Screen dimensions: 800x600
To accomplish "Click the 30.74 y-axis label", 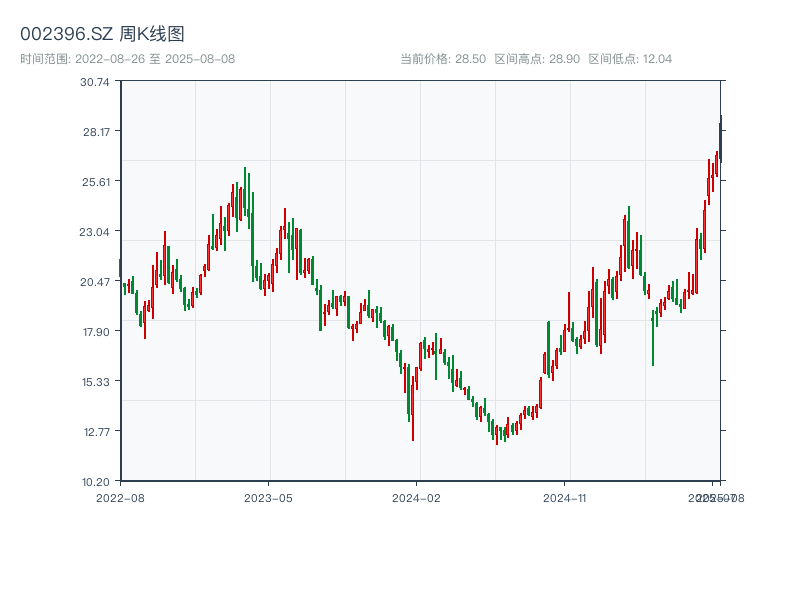I will click(95, 82).
